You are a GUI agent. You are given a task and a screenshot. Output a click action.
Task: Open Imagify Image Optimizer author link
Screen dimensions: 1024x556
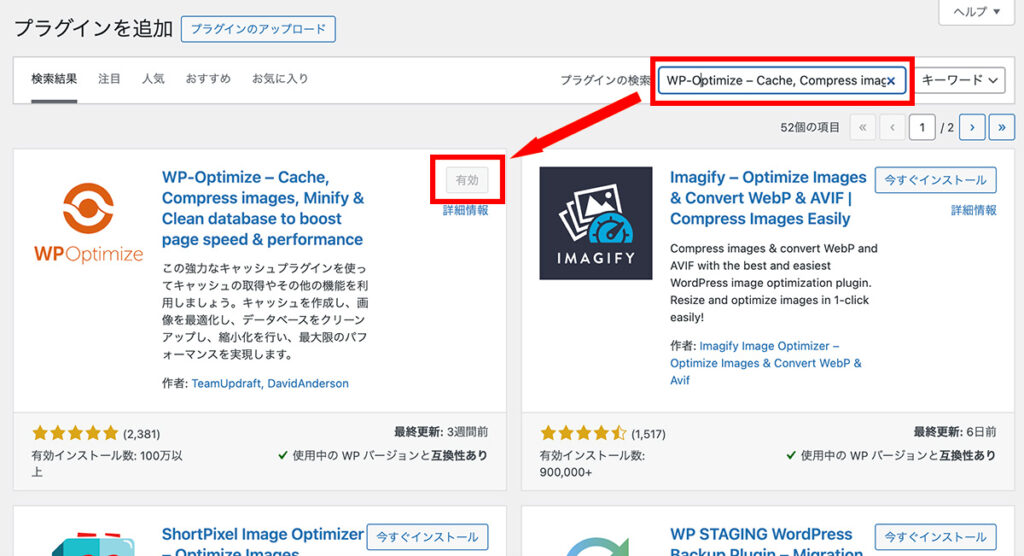tap(765, 363)
